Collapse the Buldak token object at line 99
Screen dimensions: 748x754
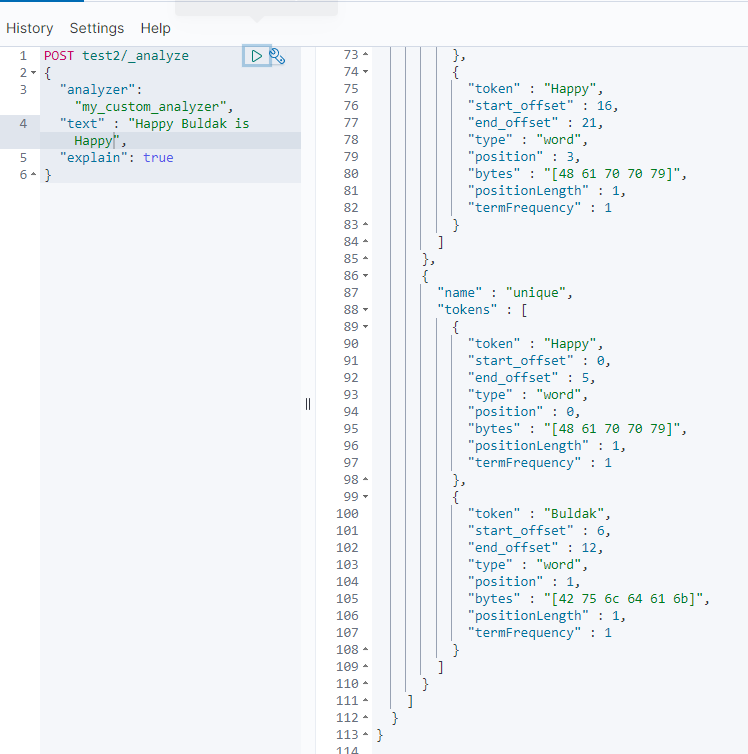click(364, 497)
